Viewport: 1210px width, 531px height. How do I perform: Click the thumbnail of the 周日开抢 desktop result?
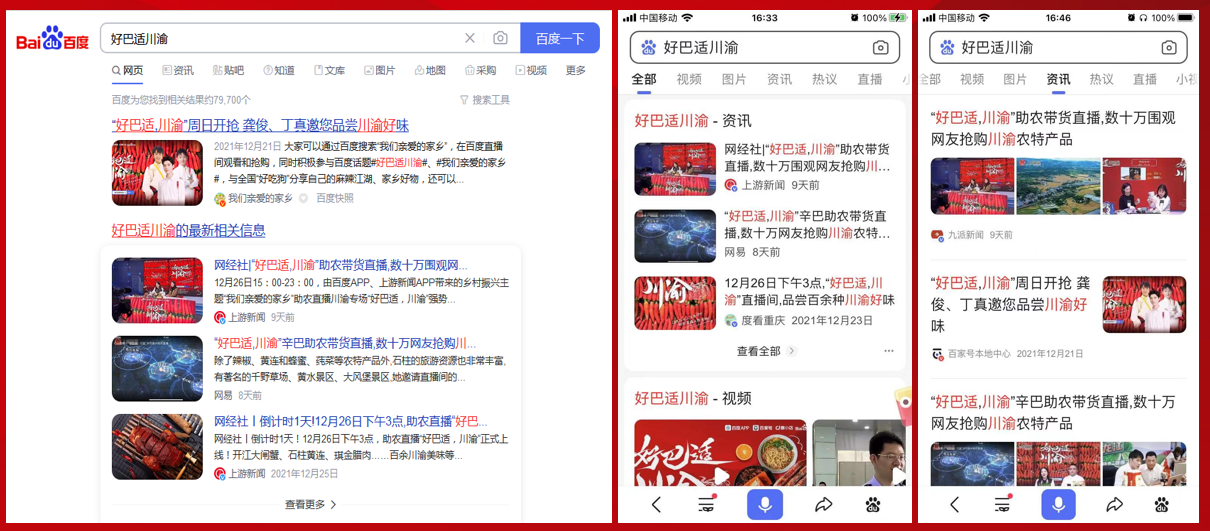point(158,172)
